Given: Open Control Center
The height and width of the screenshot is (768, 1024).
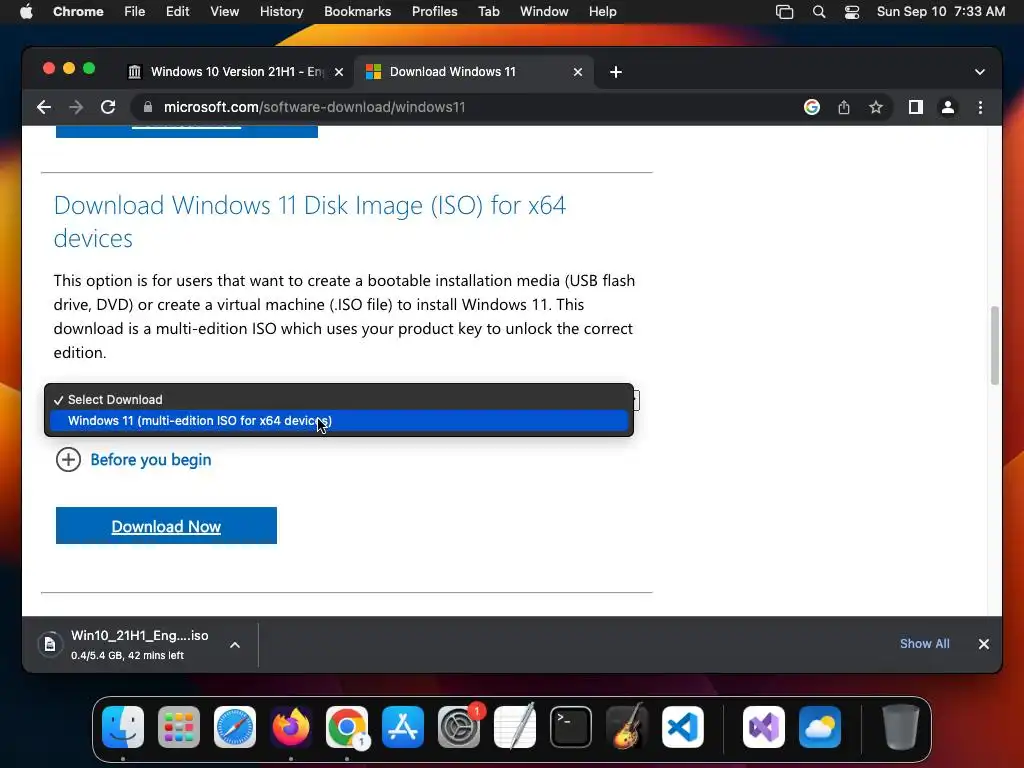Looking at the screenshot, I should point(852,12).
